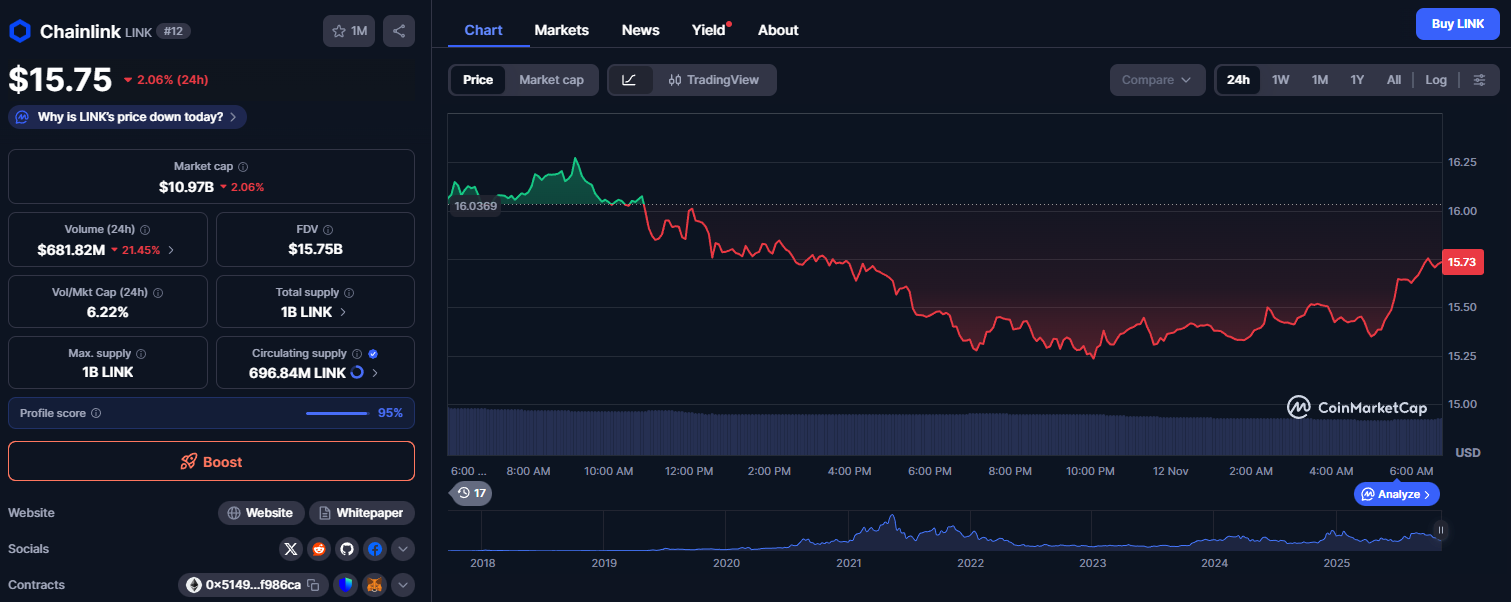
Task: Click the Buy LINK button
Action: [x=1457, y=24]
